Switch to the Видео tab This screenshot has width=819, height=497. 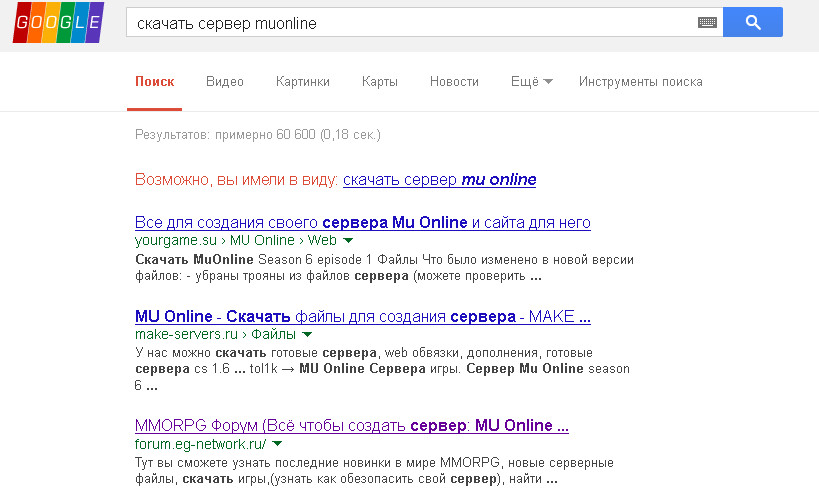[225, 82]
